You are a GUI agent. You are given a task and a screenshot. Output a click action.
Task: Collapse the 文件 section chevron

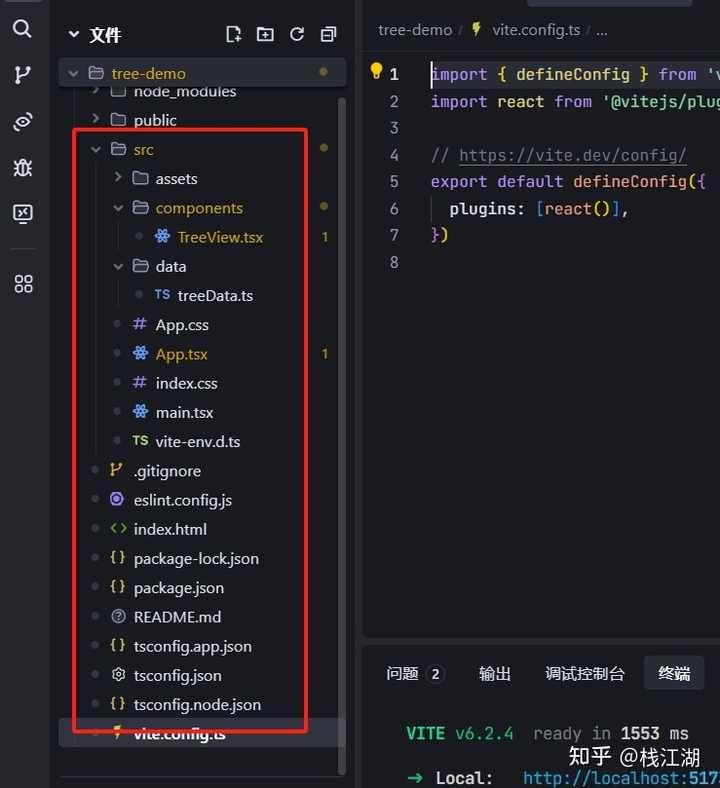point(74,34)
